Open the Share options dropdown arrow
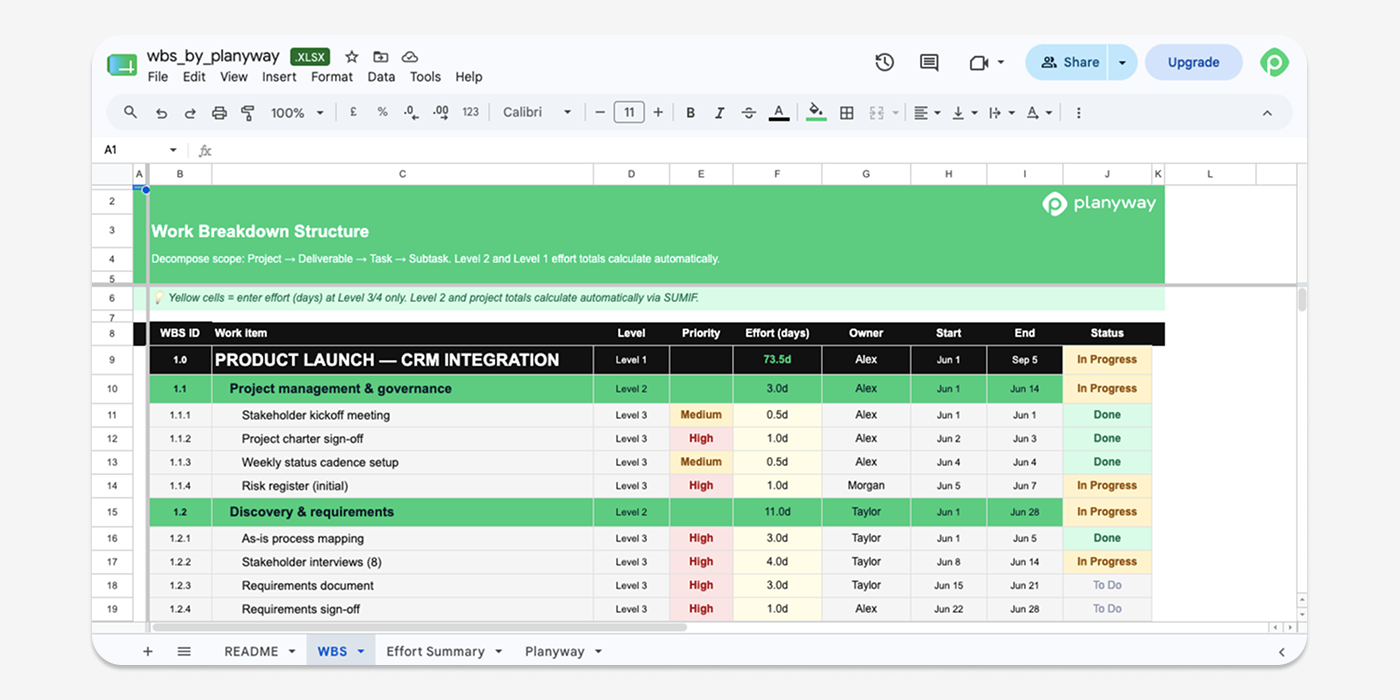The width and height of the screenshot is (1400, 700). click(x=1122, y=62)
